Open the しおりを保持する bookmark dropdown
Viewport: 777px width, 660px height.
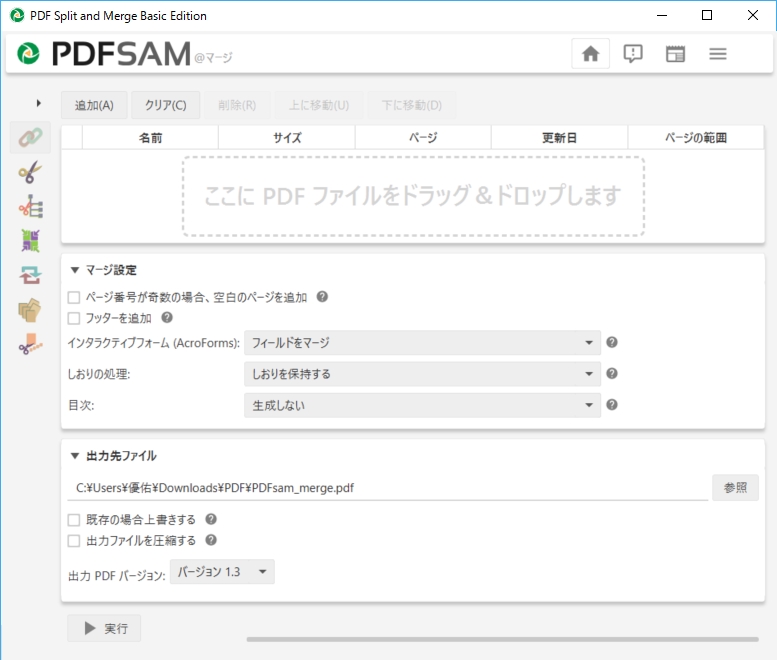pyautogui.click(x=422, y=374)
